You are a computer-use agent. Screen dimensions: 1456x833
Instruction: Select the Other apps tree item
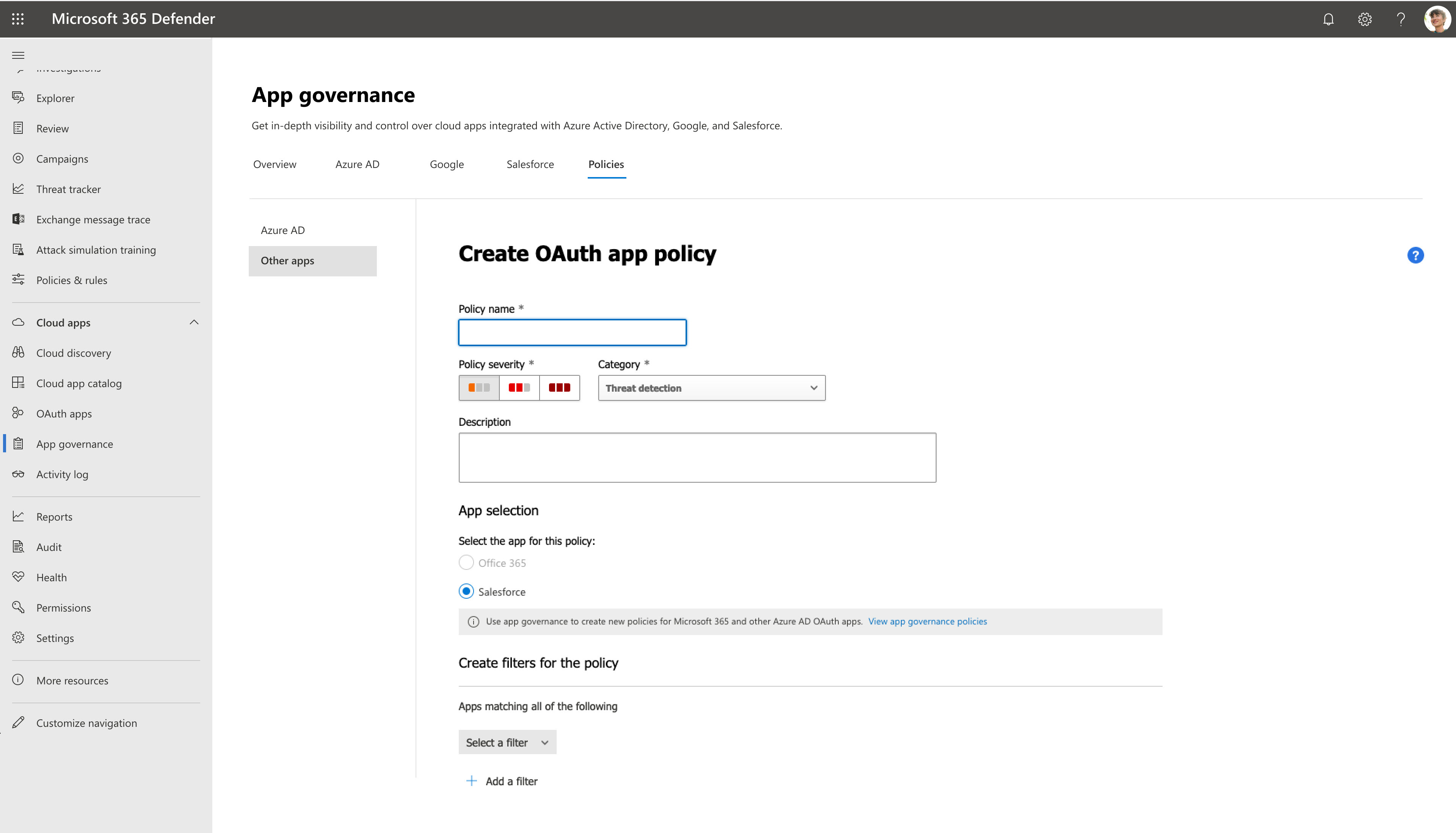click(313, 260)
